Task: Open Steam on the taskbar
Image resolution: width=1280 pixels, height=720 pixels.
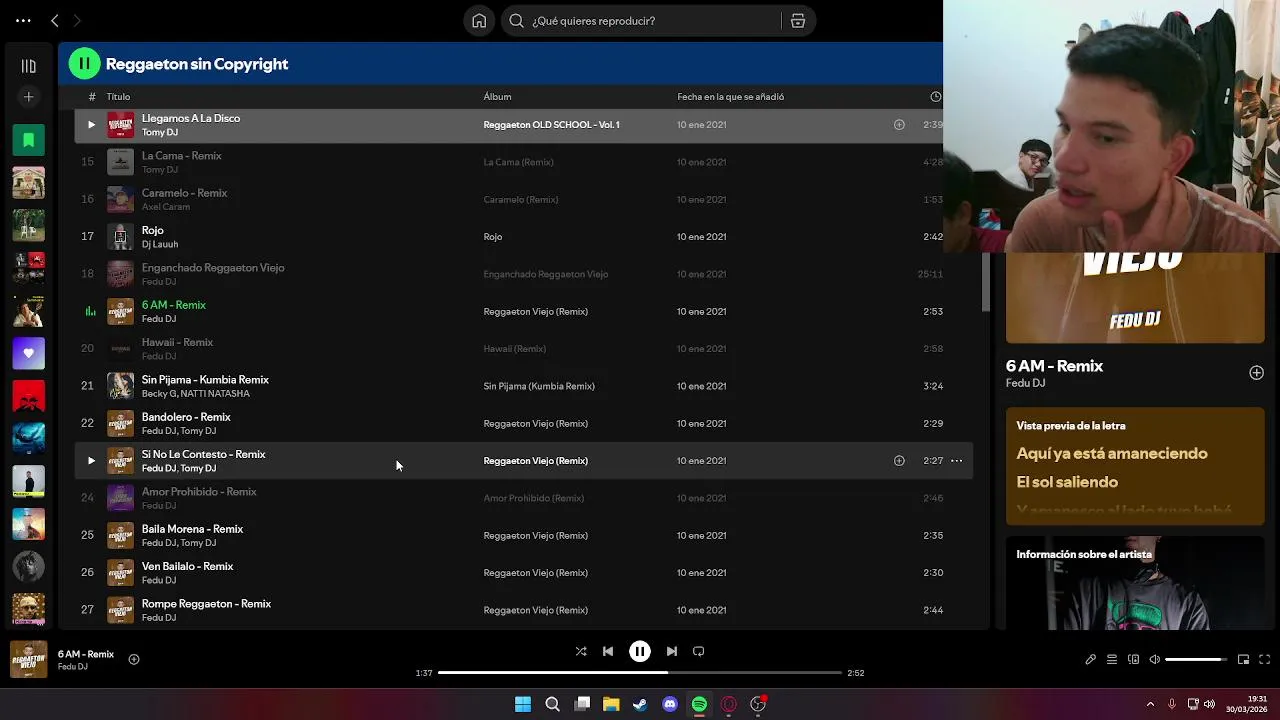Action: click(x=640, y=704)
